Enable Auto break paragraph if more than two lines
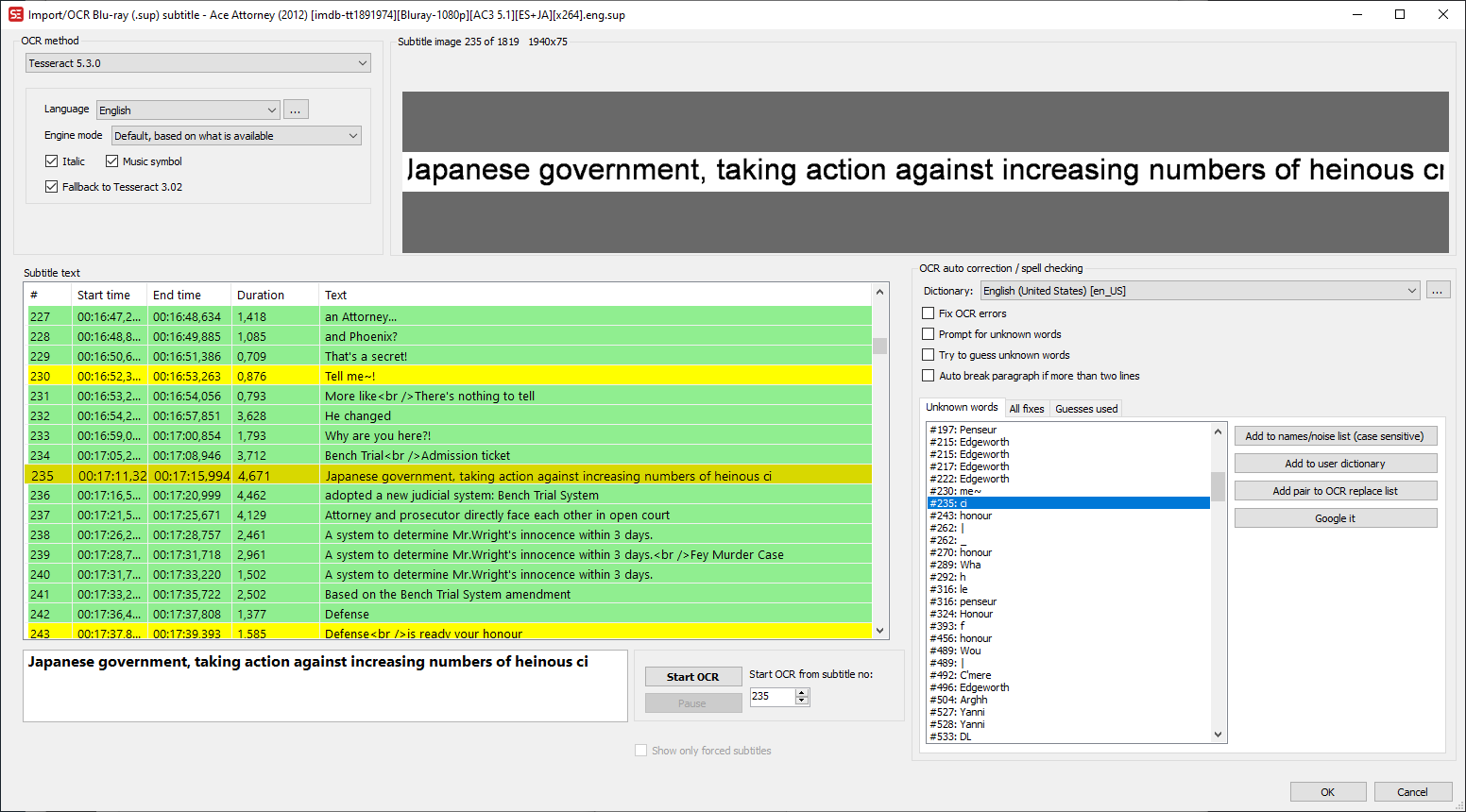 tap(927, 375)
